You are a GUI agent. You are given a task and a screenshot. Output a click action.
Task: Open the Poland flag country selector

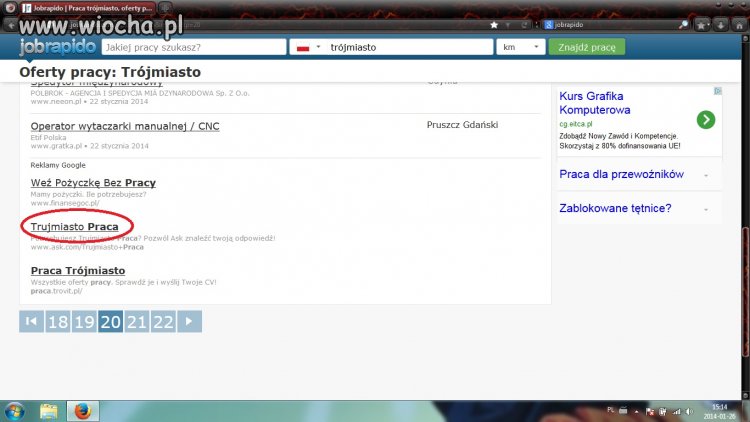(x=308, y=47)
